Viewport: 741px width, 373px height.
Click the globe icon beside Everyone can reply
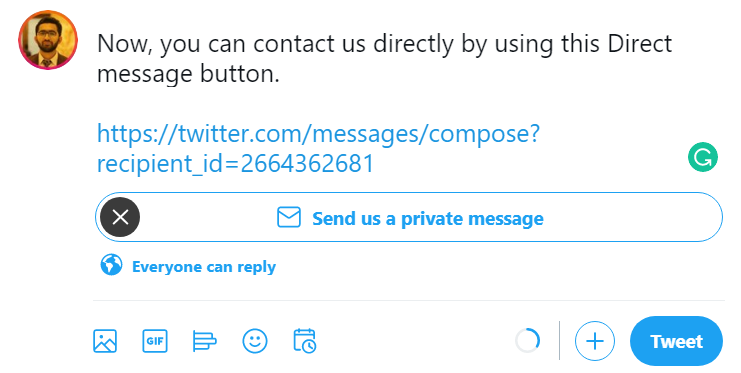click(112, 265)
